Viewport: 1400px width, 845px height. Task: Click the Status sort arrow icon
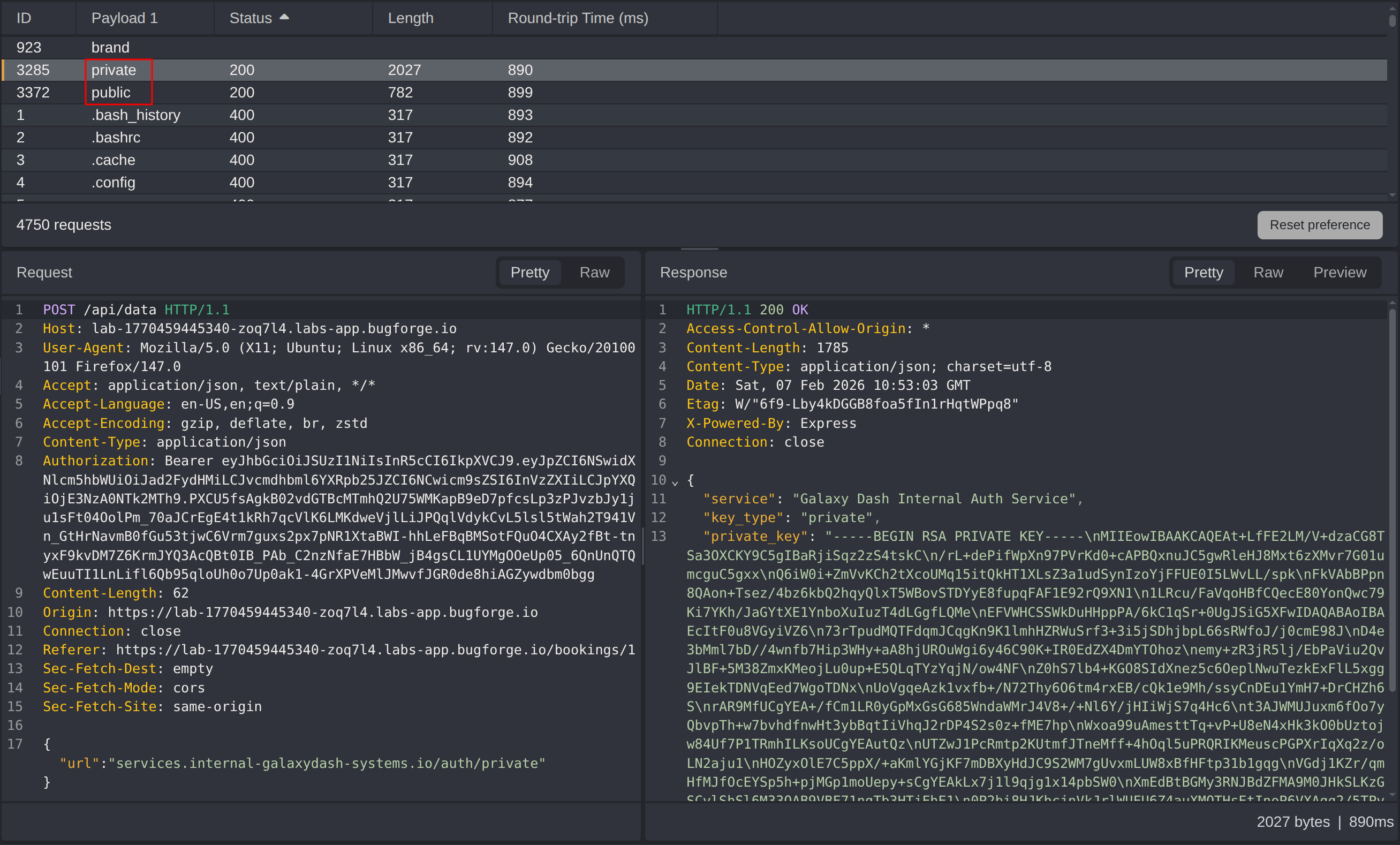284,18
